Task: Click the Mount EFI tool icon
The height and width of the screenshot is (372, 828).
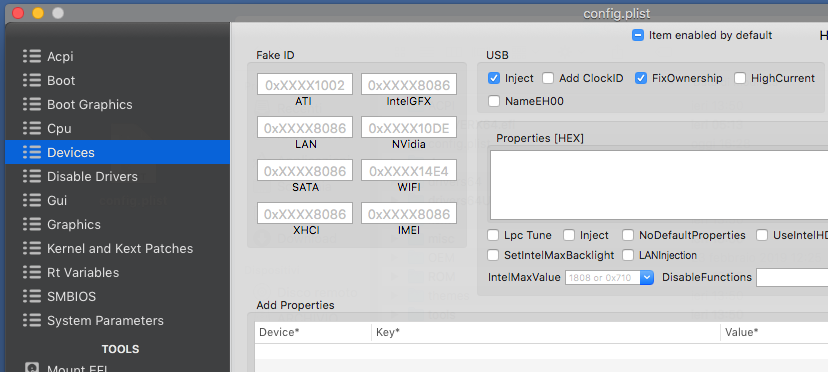Action: 32,368
